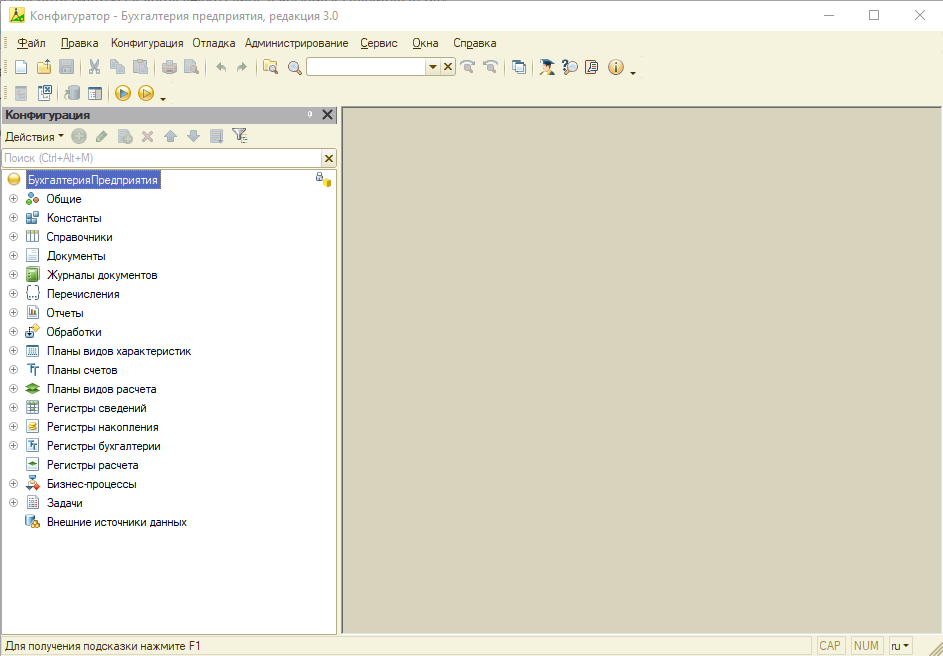The image size is (943, 656).
Task: Click the Windows list icon
Action: tap(518, 67)
